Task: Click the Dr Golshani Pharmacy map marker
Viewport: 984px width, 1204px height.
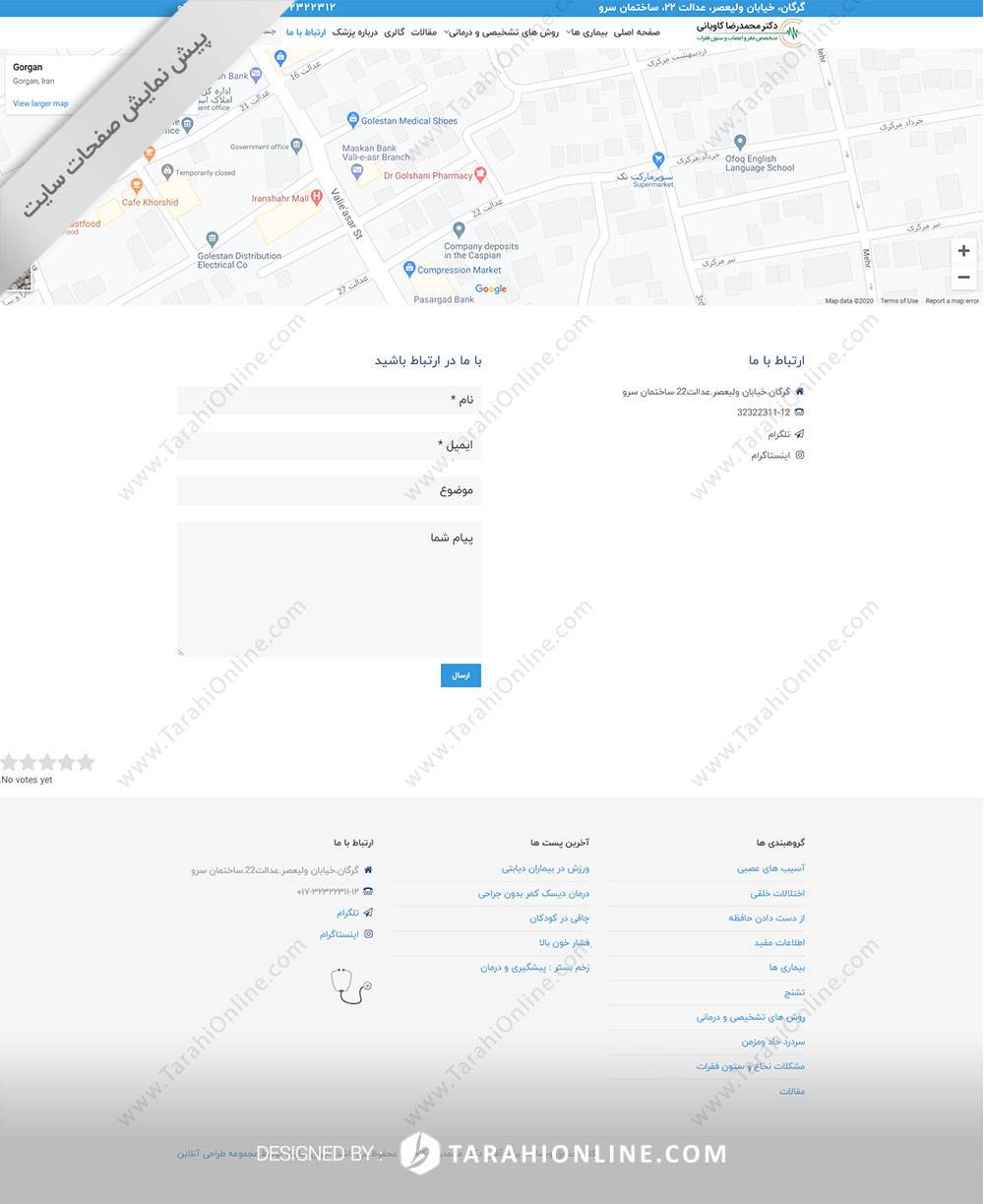Action: (x=480, y=175)
